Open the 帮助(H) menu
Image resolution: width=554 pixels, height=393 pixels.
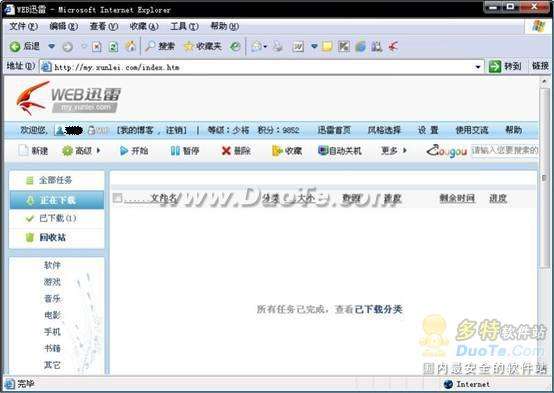click(225, 26)
